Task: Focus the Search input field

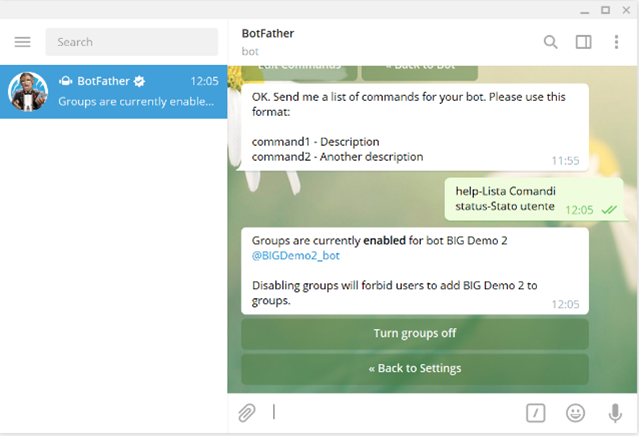Action: point(132,42)
